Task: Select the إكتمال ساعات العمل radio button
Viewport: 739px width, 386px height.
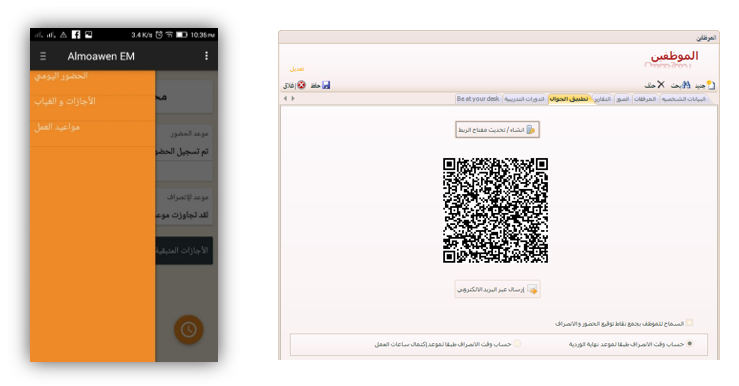Action: coord(517,344)
